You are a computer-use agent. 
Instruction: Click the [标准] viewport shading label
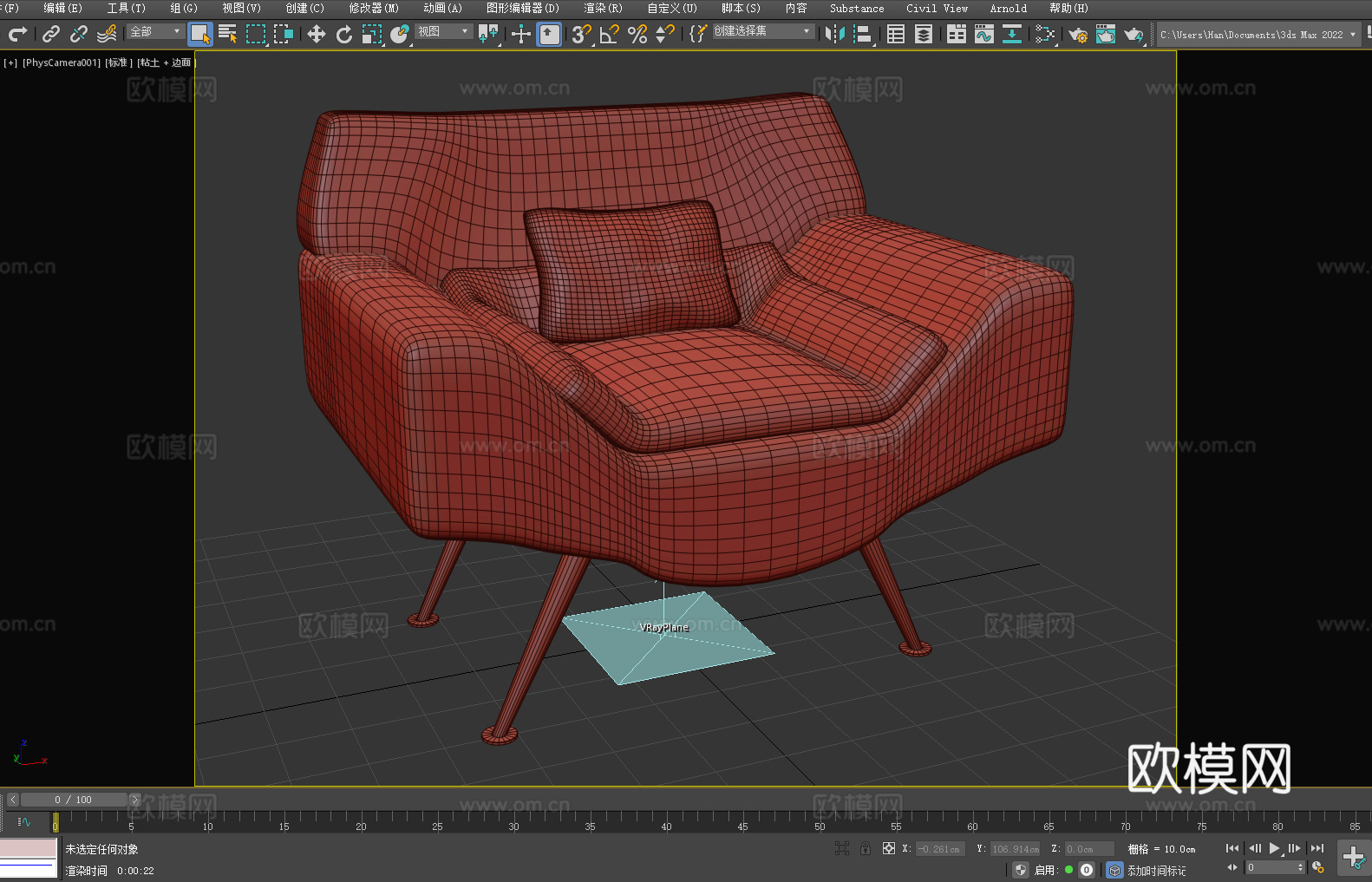pyautogui.click(x=119, y=62)
